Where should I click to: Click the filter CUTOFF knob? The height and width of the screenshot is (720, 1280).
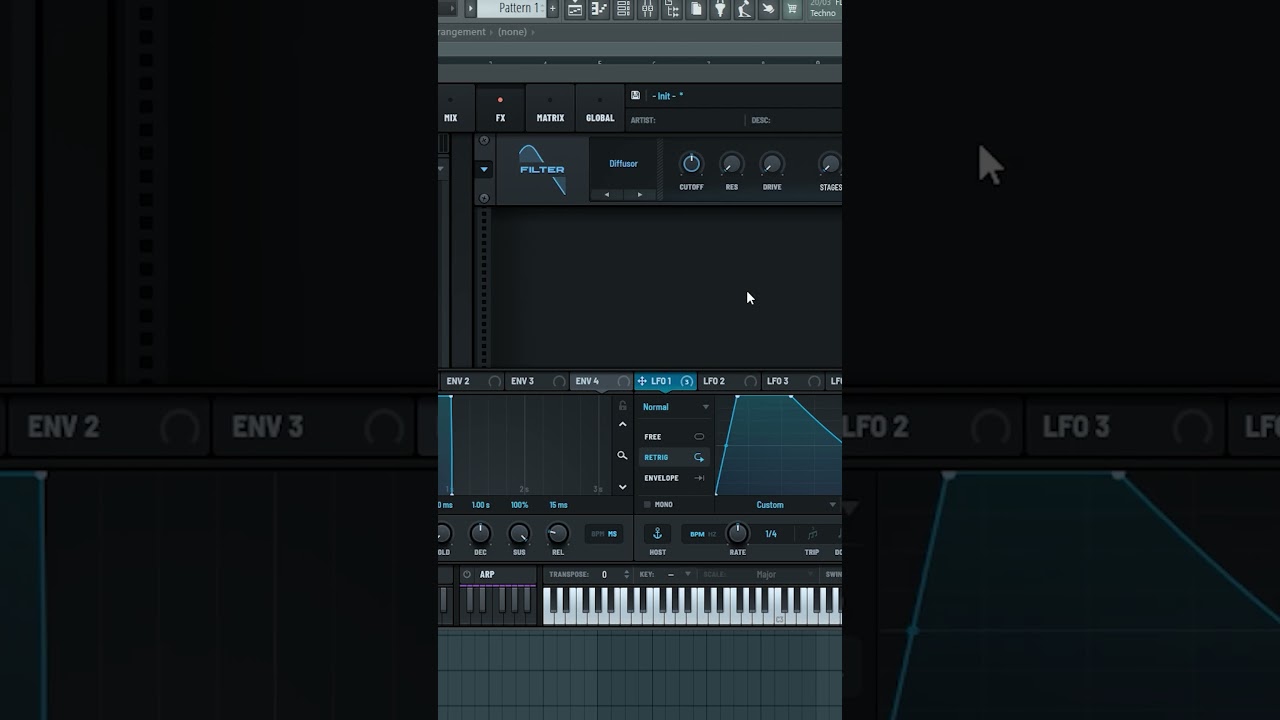click(691, 164)
